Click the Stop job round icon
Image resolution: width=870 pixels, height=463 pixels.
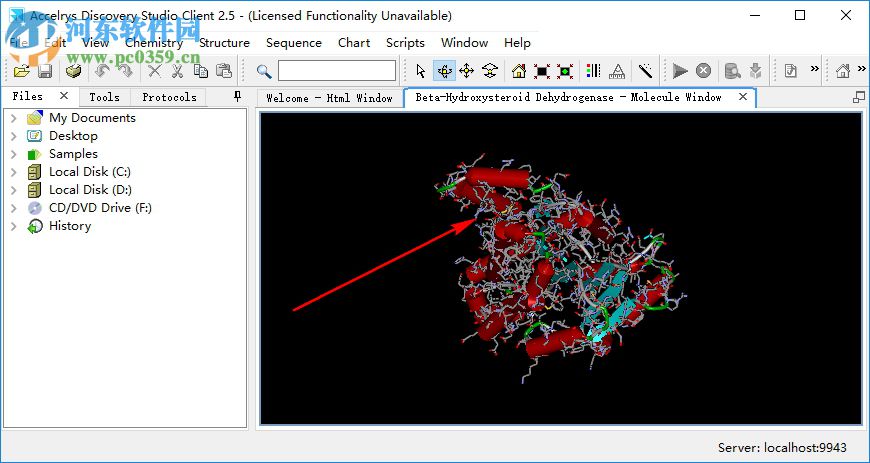(703, 71)
